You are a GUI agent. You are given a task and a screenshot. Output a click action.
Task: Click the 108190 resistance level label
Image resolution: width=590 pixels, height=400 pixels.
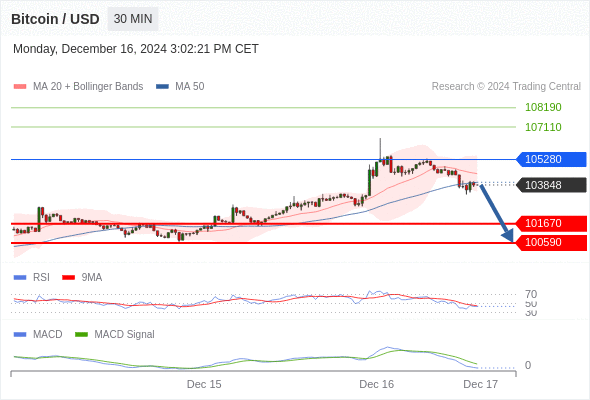tap(543, 107)
